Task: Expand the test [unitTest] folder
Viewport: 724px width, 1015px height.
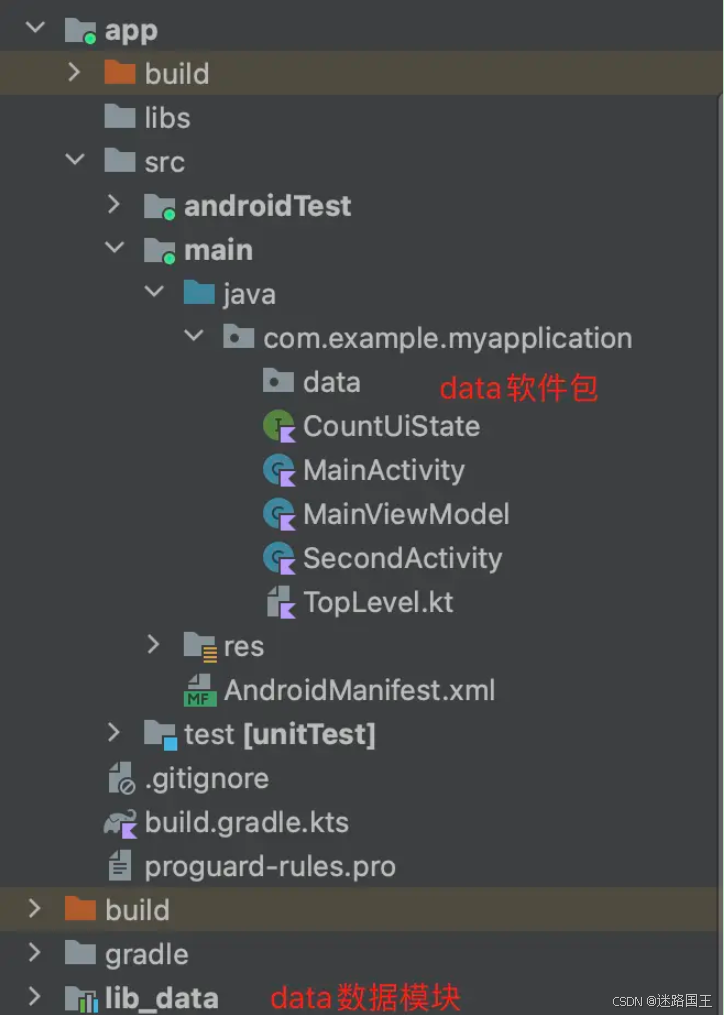Action: pos(114,733)
